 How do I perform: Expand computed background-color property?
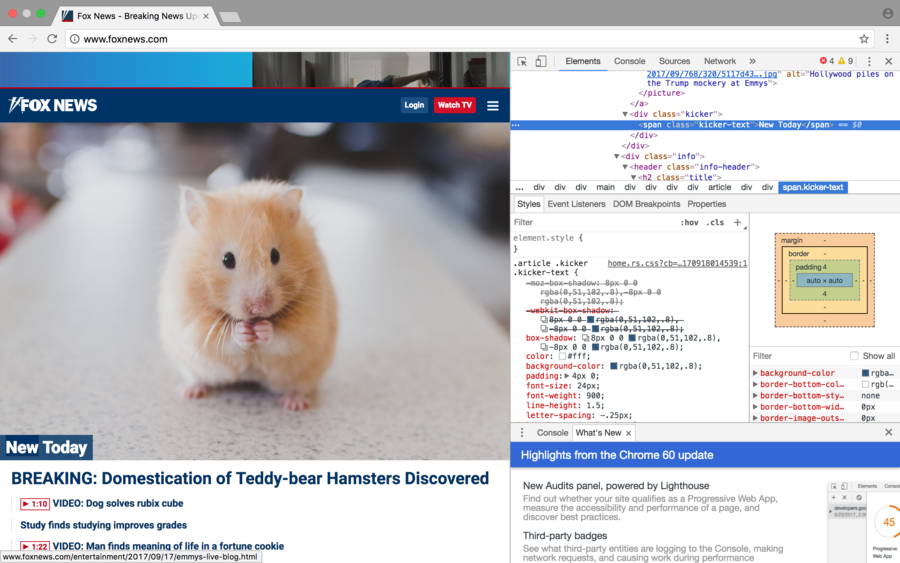(x=755, y=373)
